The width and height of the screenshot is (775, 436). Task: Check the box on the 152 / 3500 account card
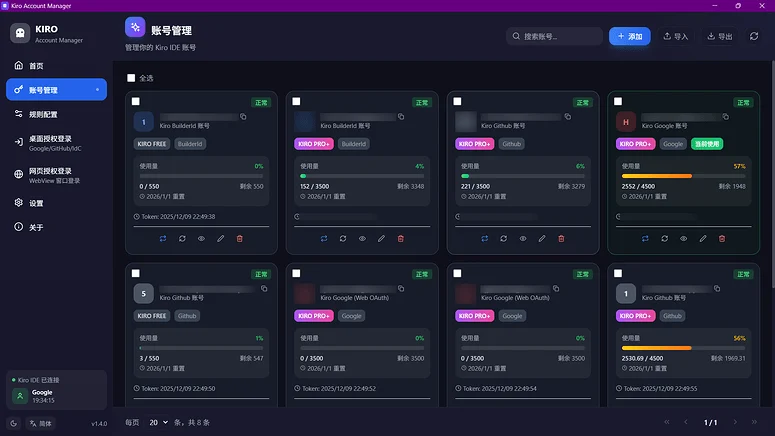coord(296,101)
